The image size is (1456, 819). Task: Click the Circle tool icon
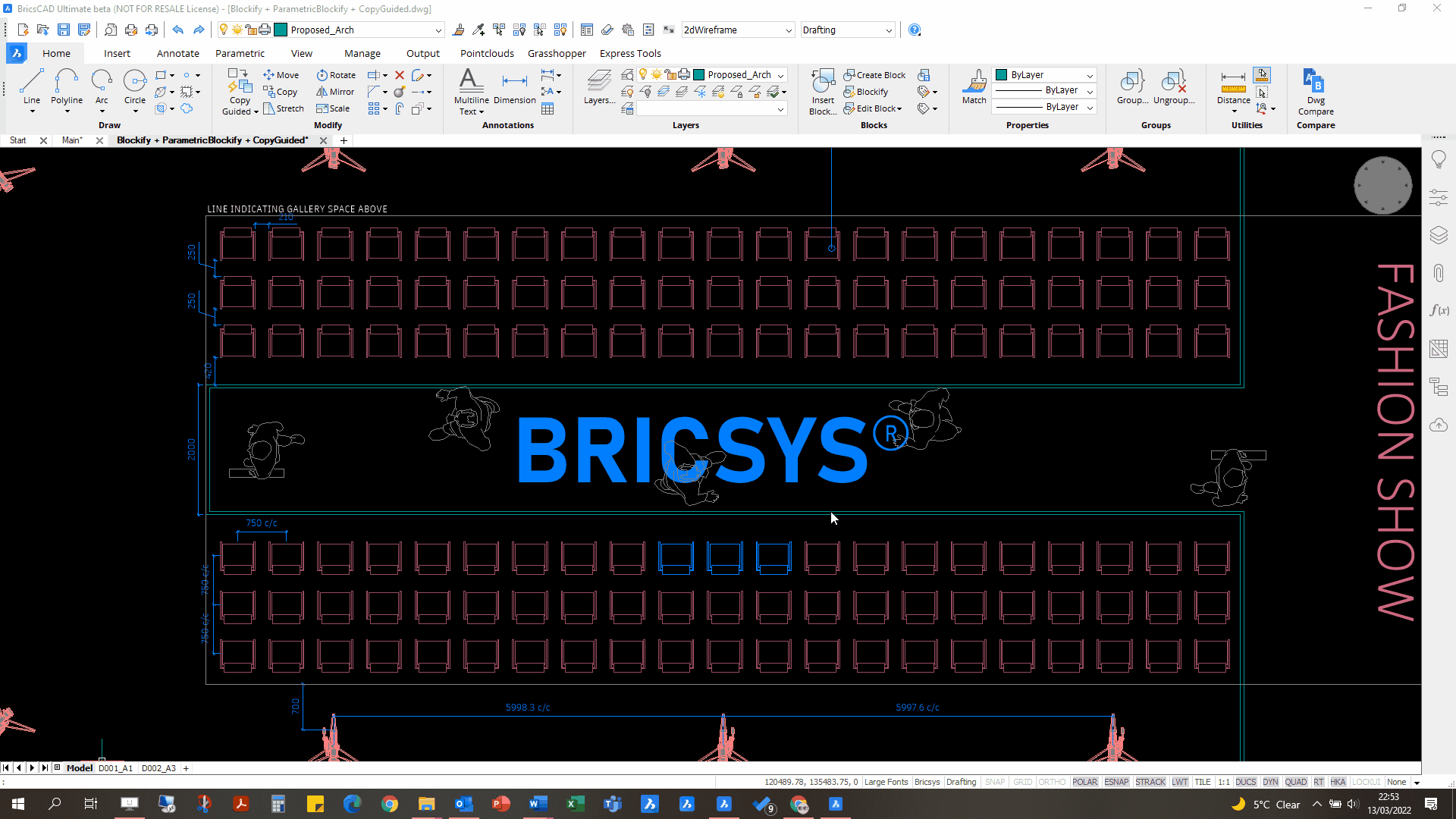coord(134,82)
